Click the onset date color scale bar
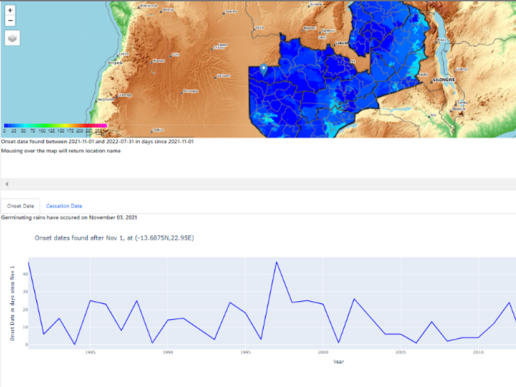Viewport: 516px width, 387px height. [55, 126]
